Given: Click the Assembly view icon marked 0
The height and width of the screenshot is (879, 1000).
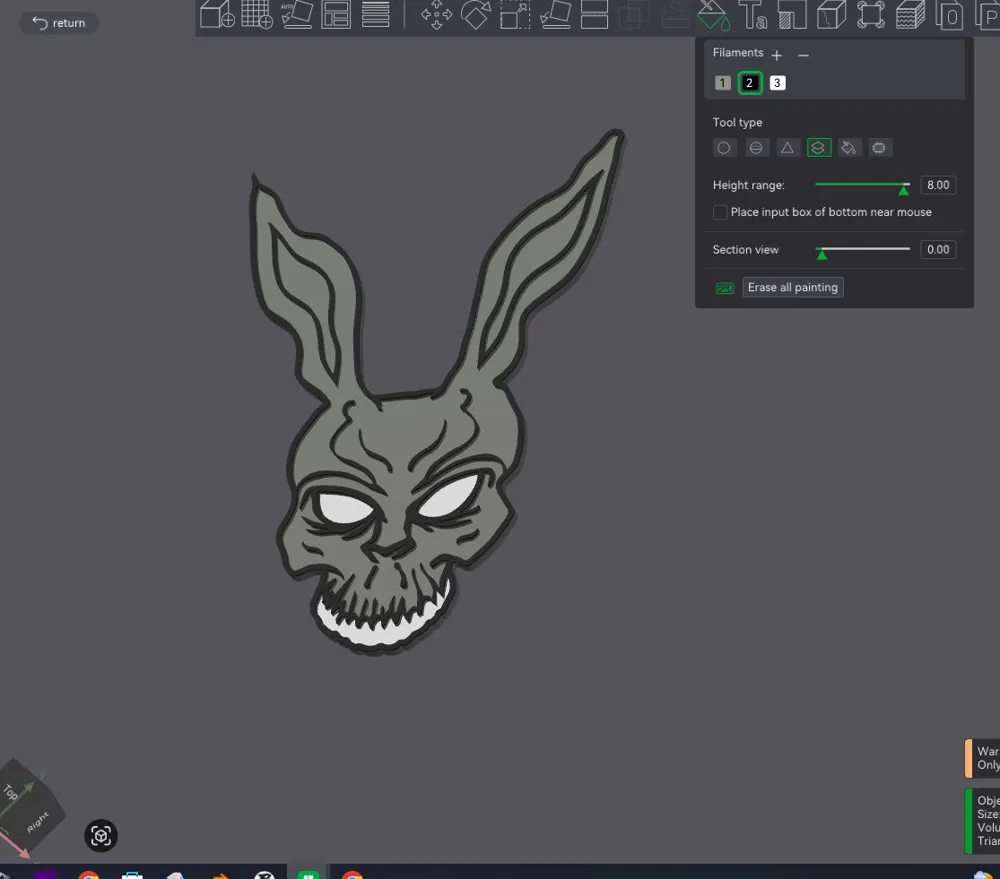Looking at the screenshot, I should (x=949, y=15).
